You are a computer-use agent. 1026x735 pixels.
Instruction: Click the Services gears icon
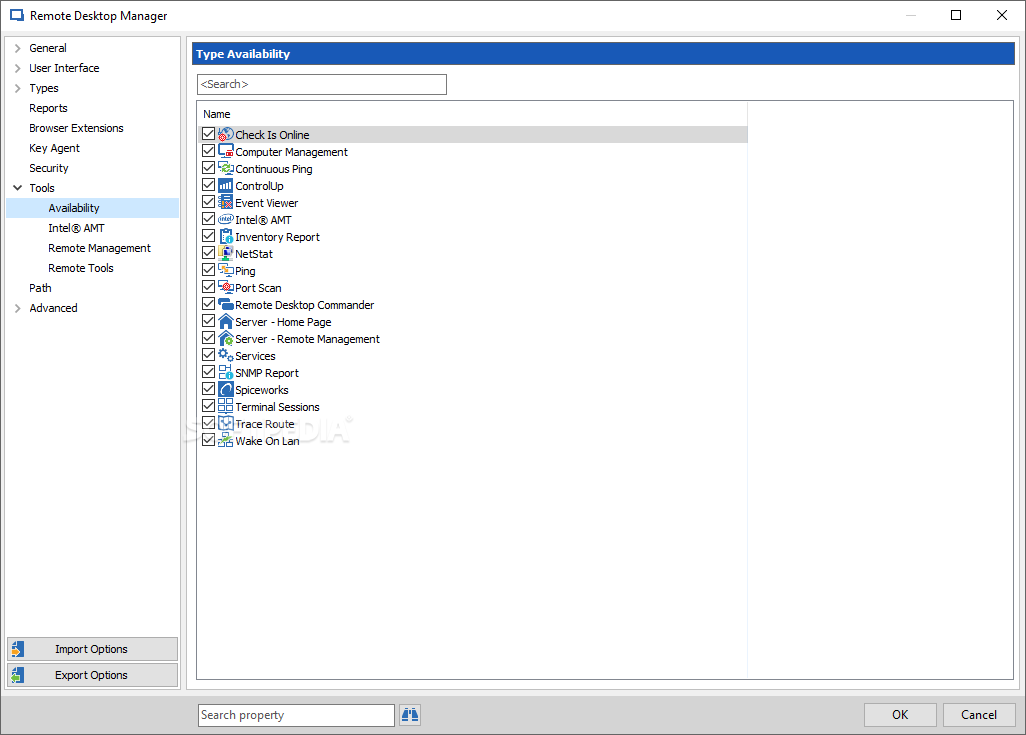tap(225, 355)
